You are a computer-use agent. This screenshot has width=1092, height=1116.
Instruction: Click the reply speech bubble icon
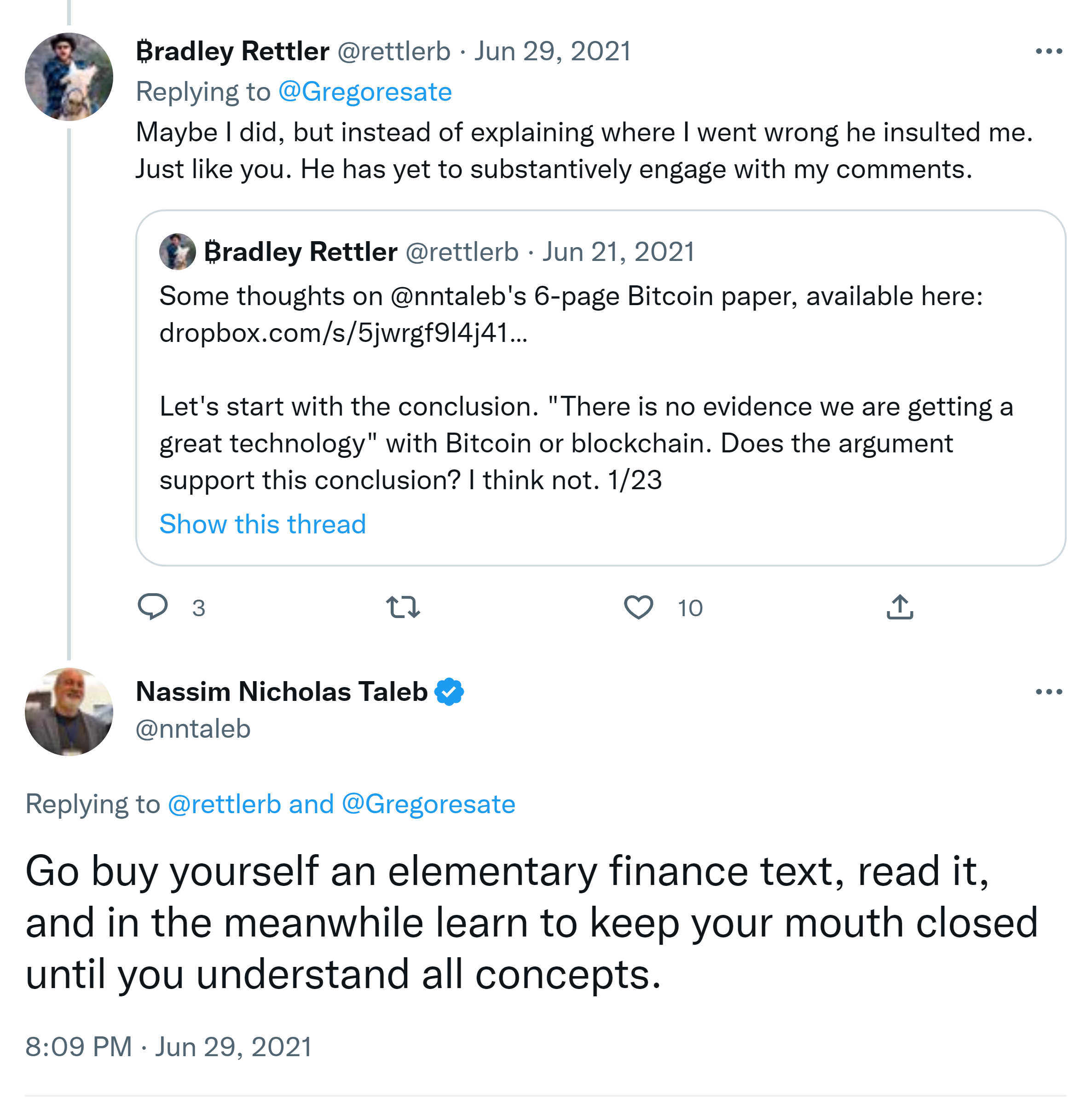(x=153, y=607)
